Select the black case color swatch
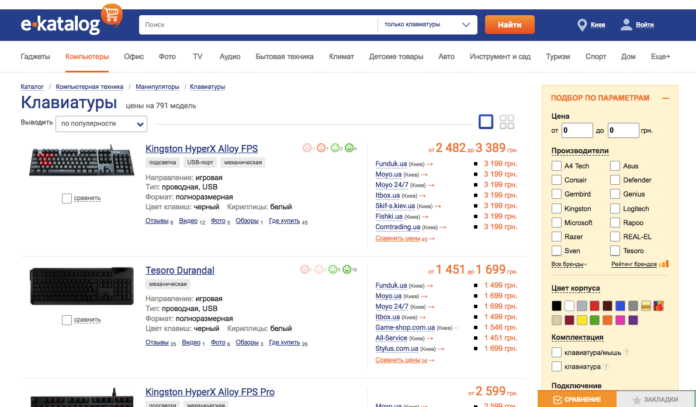This screenshot has height=407, width=696. (556, 306)
